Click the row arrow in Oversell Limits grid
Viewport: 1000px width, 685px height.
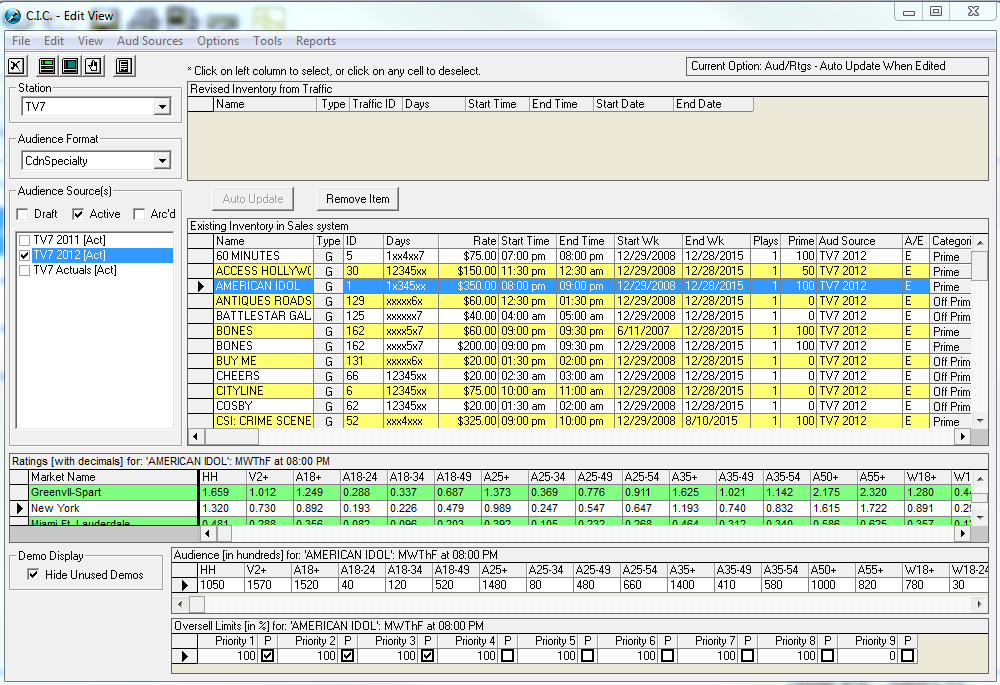pyautogui.click(x=184, y=656)
